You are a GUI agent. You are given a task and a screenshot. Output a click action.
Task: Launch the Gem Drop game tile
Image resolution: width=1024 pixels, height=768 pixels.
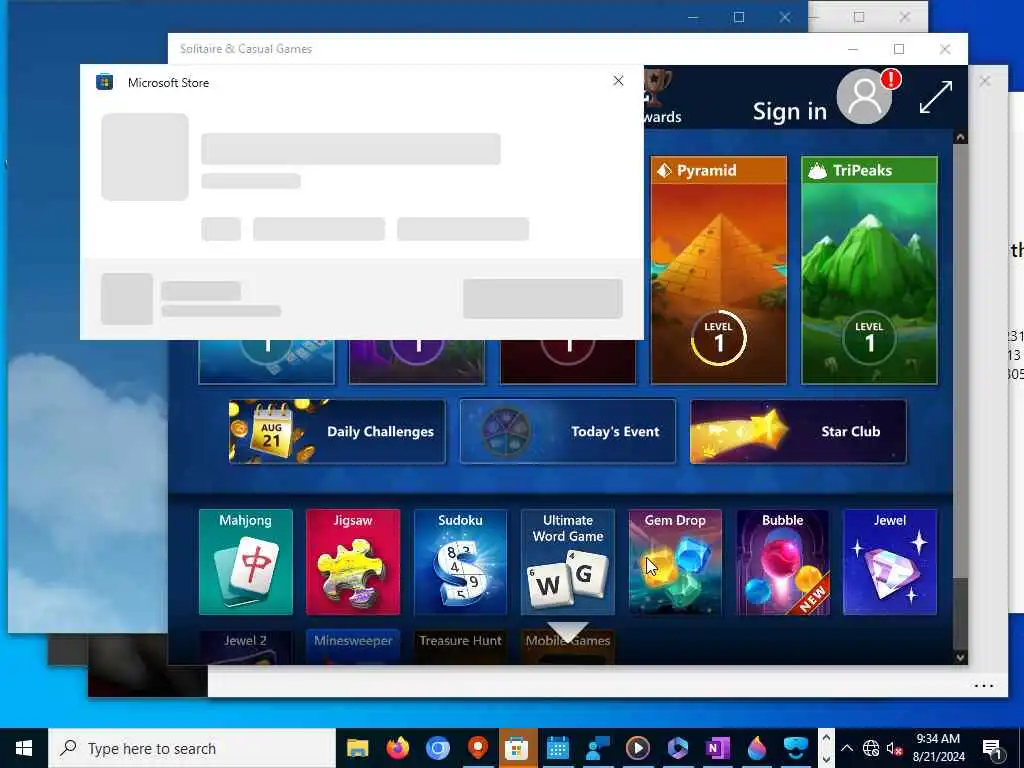point(675,562)
